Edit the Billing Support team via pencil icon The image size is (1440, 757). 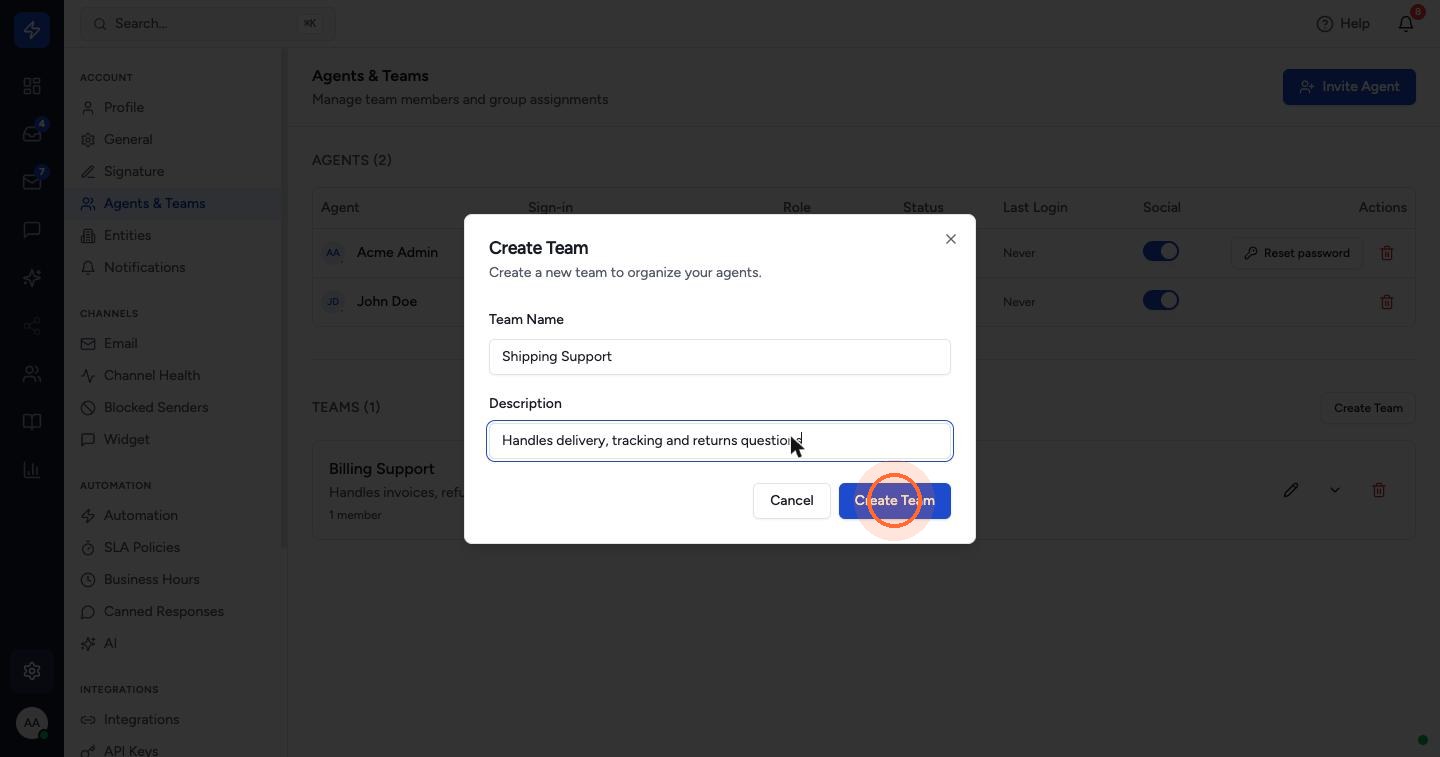point(1291,490)
